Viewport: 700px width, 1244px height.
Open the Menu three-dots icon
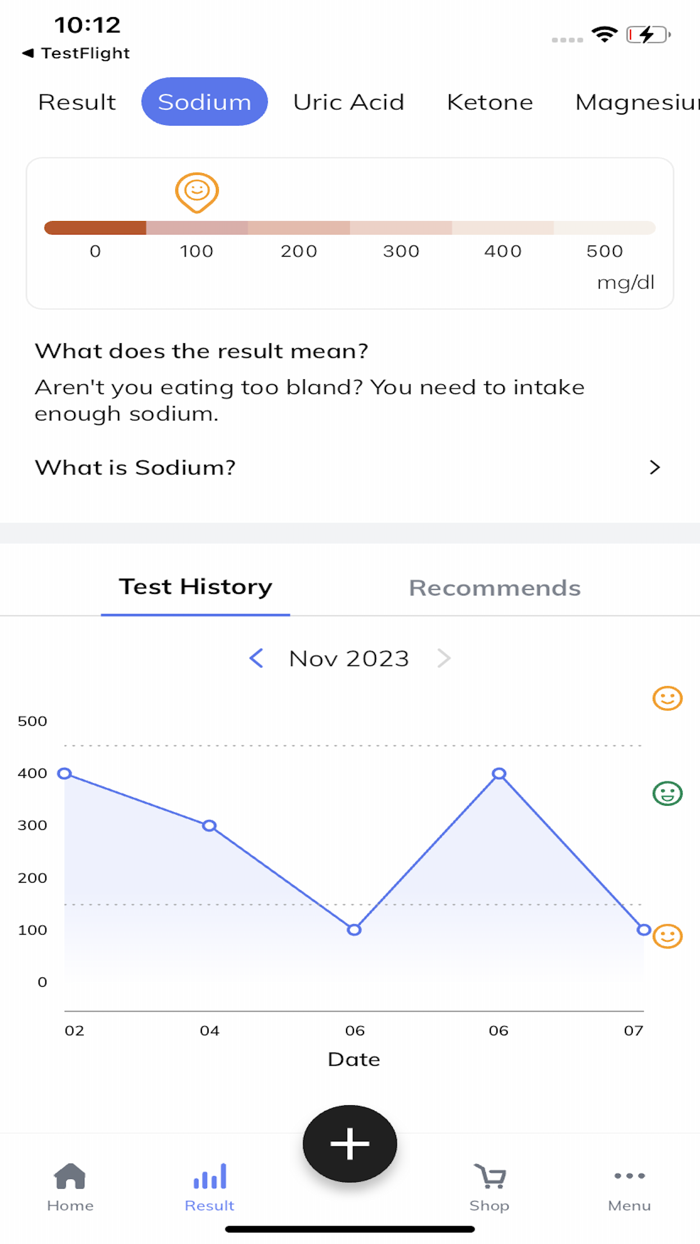pos(629,1176)
